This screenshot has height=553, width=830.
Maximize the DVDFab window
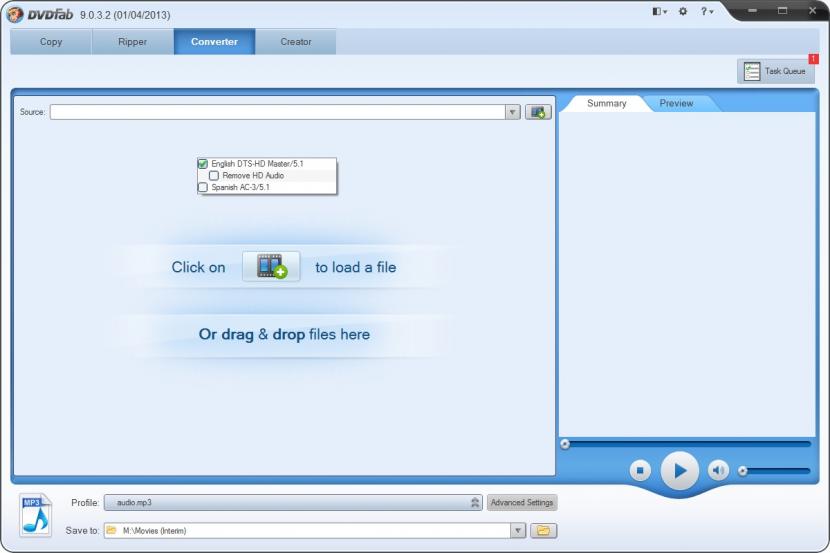(782, 11)
